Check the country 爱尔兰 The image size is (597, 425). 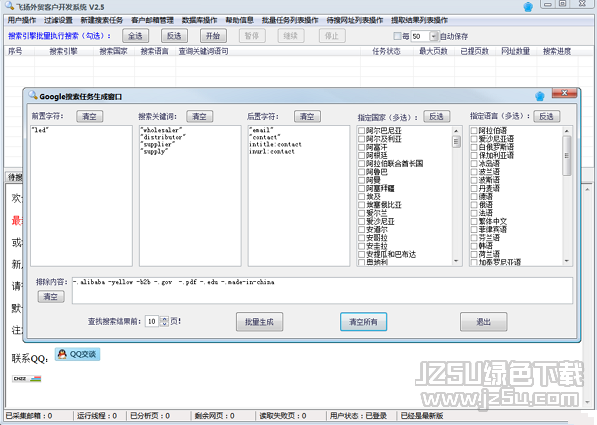pyautogui.click(x=362, y=213)
